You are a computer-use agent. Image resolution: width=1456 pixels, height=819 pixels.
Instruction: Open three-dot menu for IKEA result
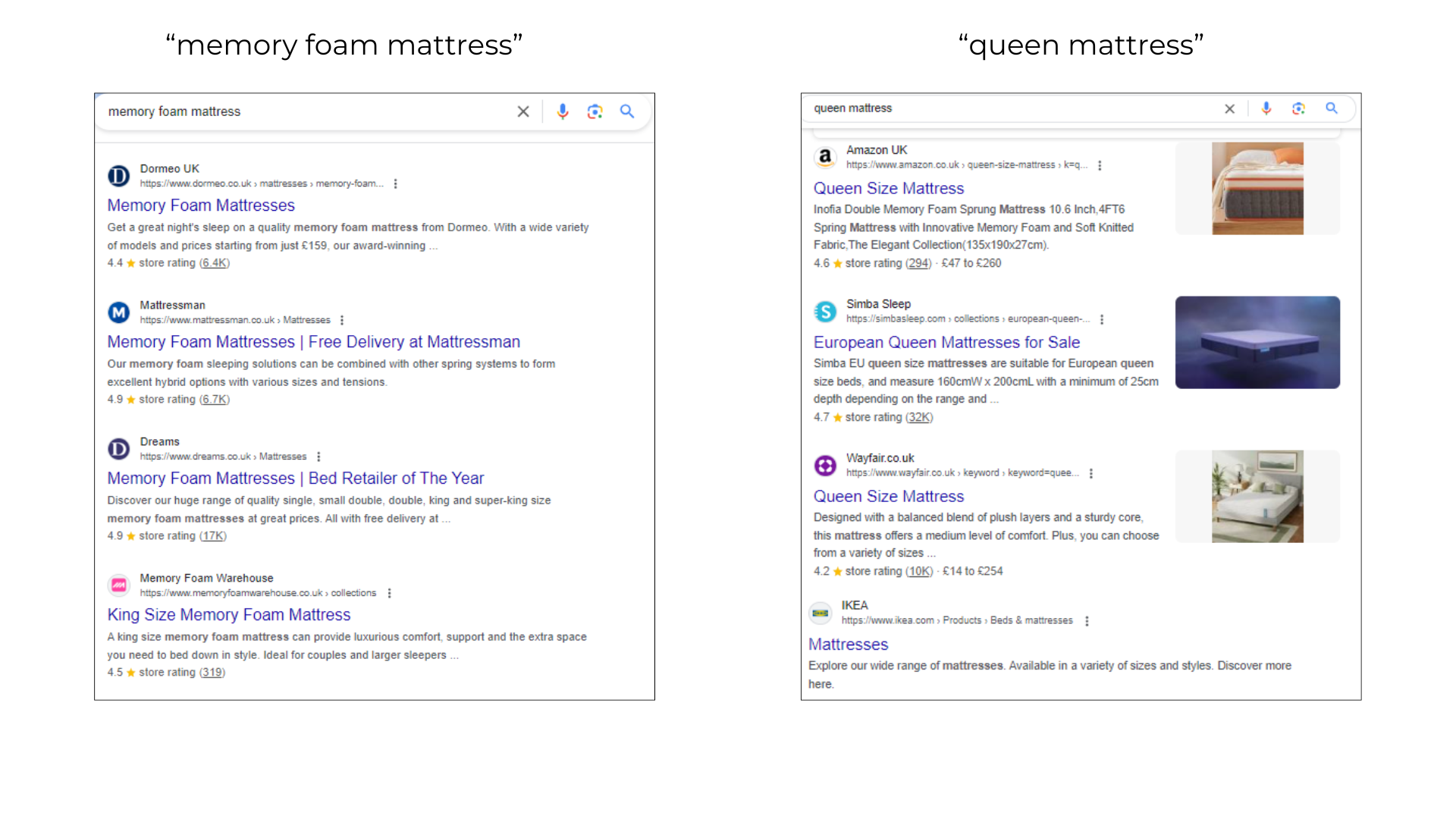tap(1087, 621)
